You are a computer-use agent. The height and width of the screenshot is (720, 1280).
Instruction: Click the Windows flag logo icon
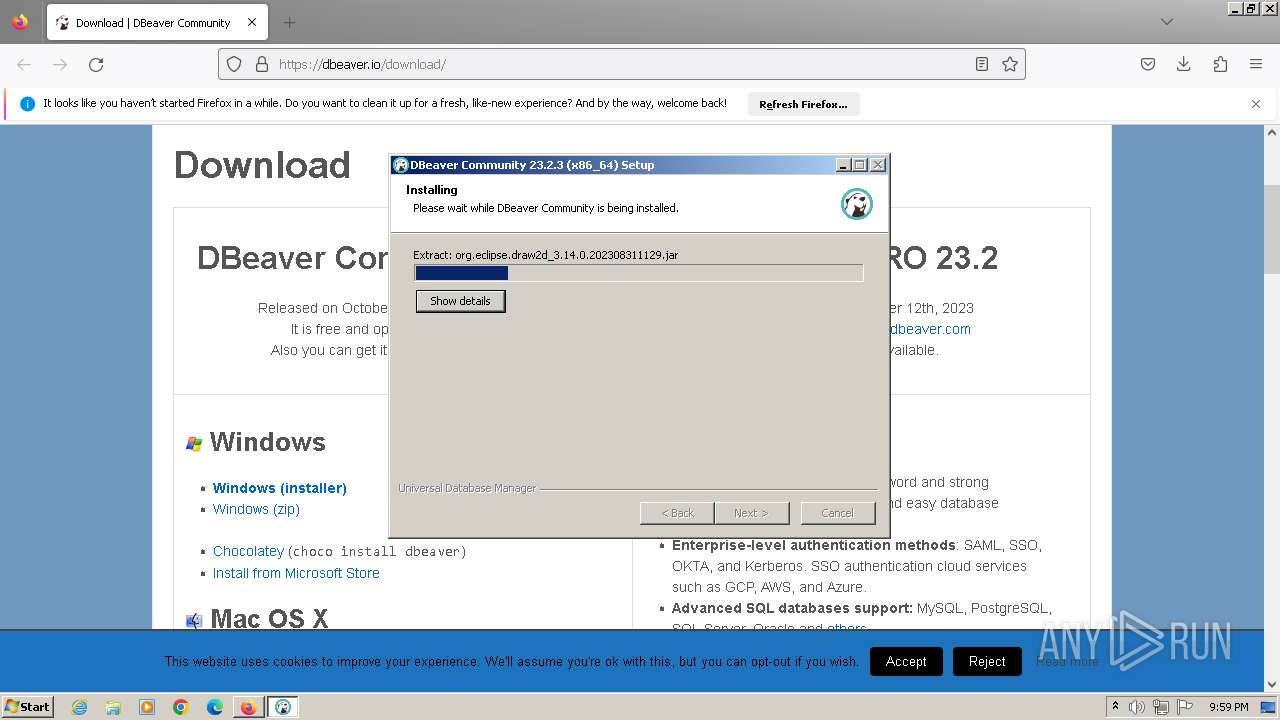click(194, 443)
